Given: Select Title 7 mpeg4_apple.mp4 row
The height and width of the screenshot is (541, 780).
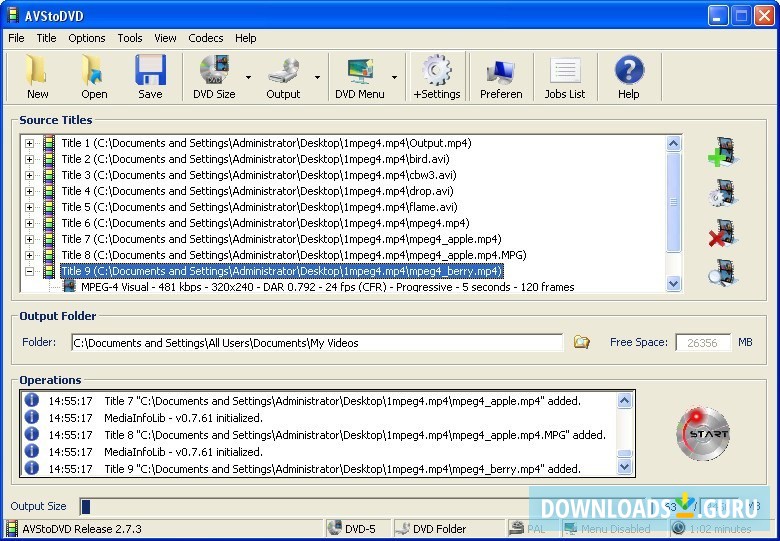Looking at the screenshot, I should 281,239.
